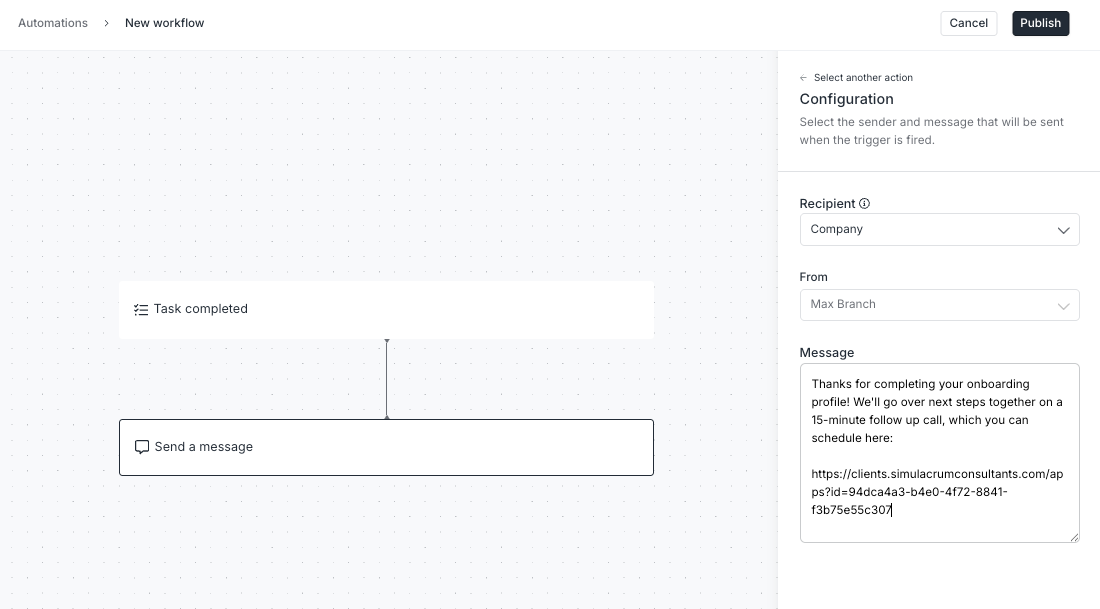Screen dimensions: 1100x609
Task: Click the checklist icon in Task completed node
Action: [x=141, y=310]
